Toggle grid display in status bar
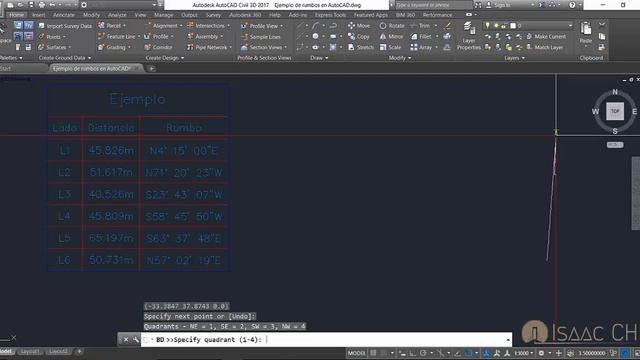Viewport: 640px width, 360px height. point(373,353)
